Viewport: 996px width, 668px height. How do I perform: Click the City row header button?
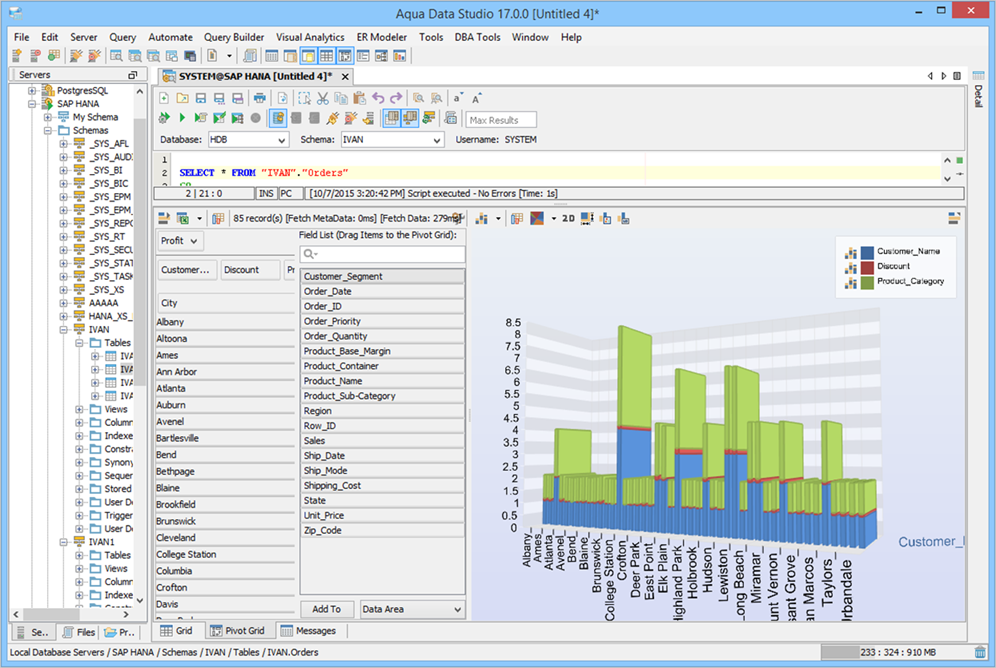(x=225, y=303)
